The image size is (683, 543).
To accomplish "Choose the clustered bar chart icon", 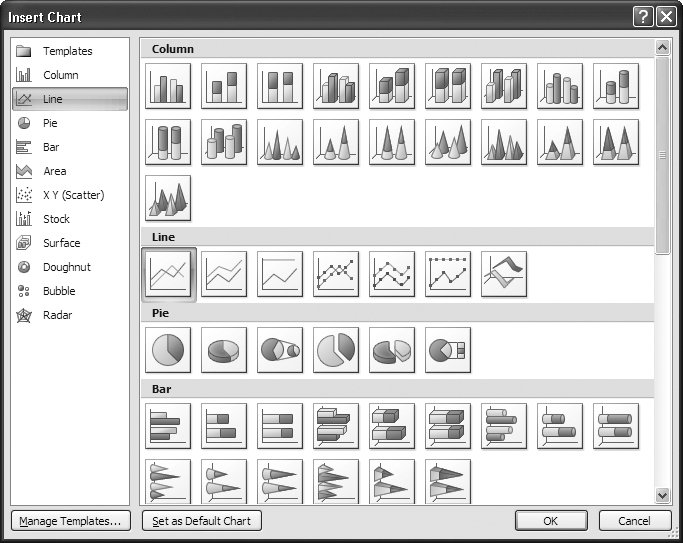I will (x=168, y=426).
